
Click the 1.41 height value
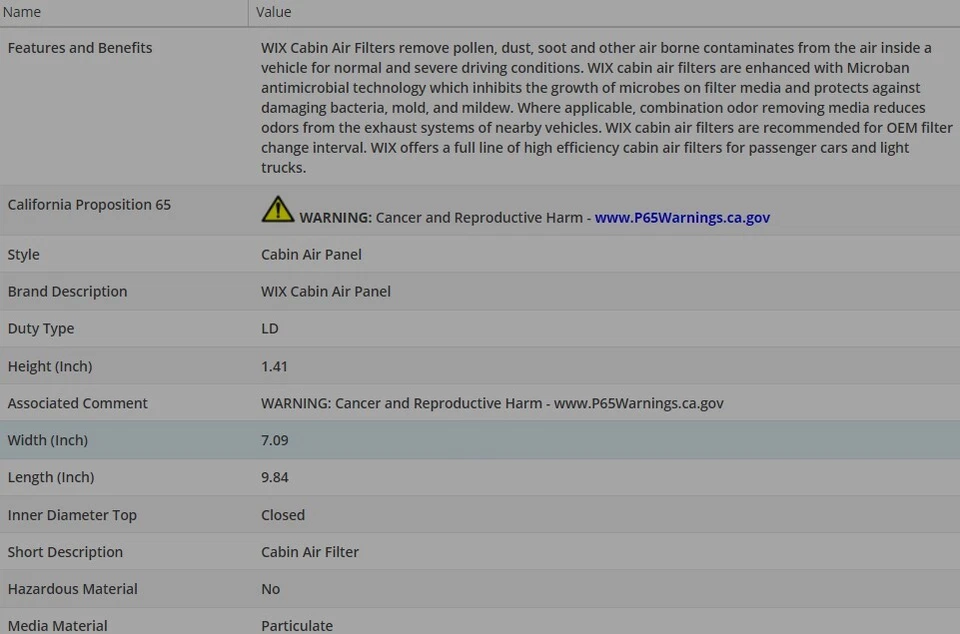pos(274,367)
